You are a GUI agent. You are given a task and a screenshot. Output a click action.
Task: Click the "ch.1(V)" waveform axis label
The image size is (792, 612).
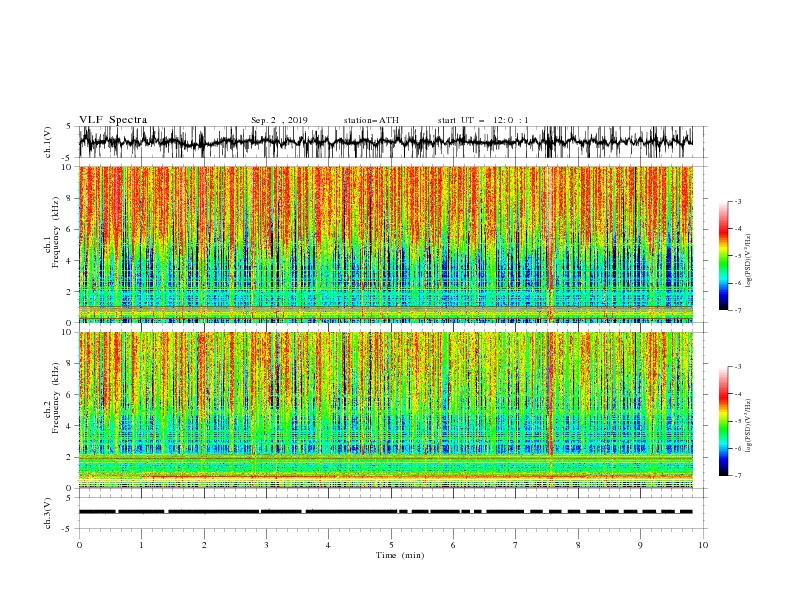[x=48, y=142]
